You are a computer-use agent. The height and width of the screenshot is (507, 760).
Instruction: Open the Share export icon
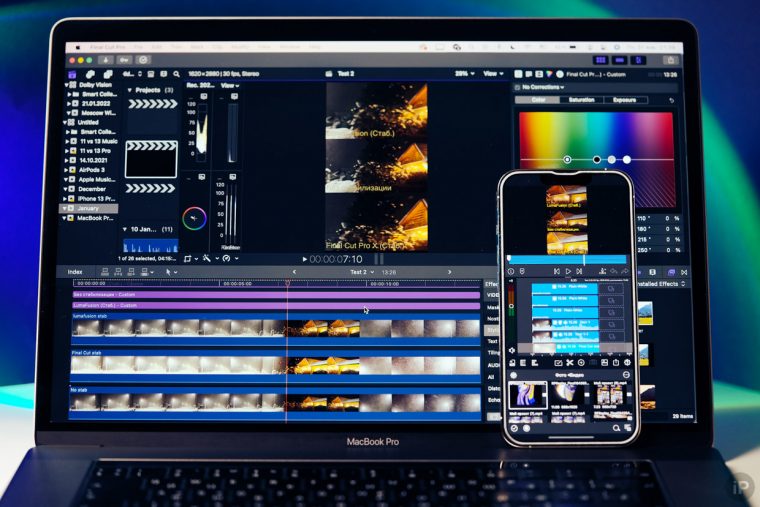point(670,60)
